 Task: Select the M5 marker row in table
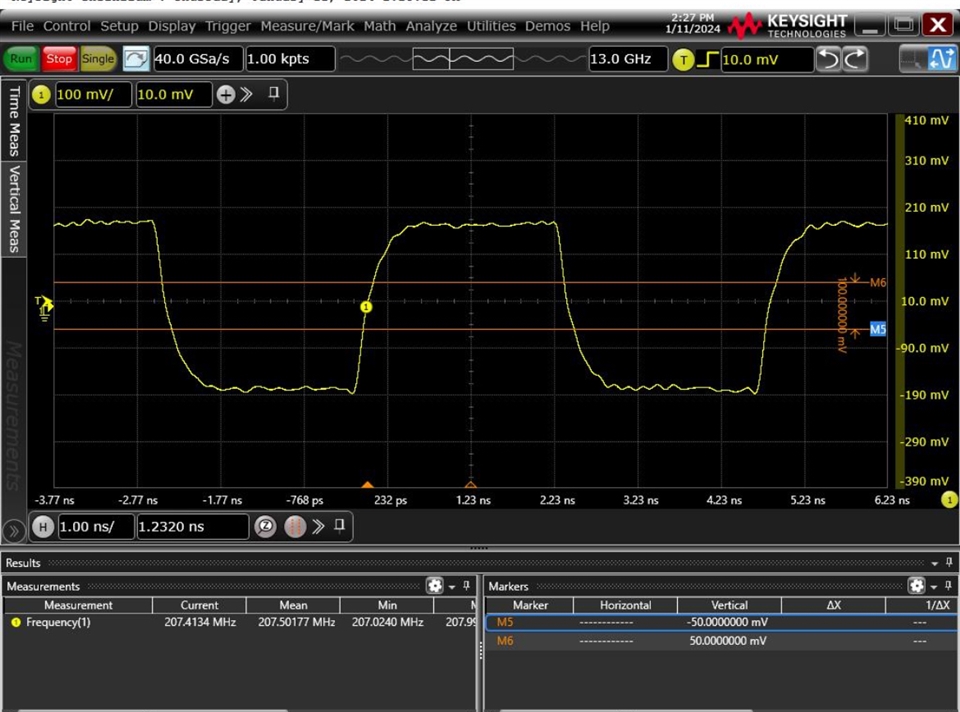(x=722, y=622)
